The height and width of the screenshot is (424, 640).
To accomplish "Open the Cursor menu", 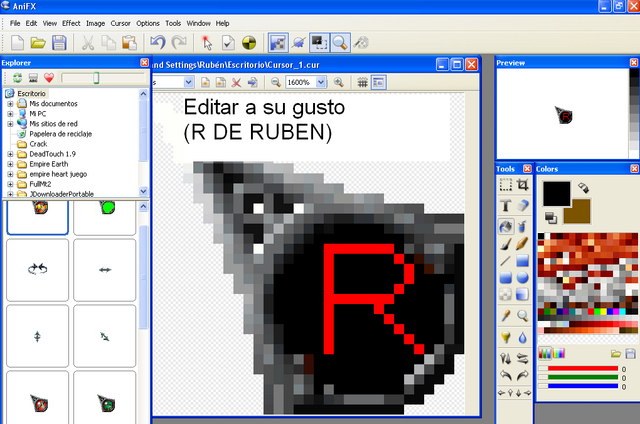I will [x=120, y=23].
